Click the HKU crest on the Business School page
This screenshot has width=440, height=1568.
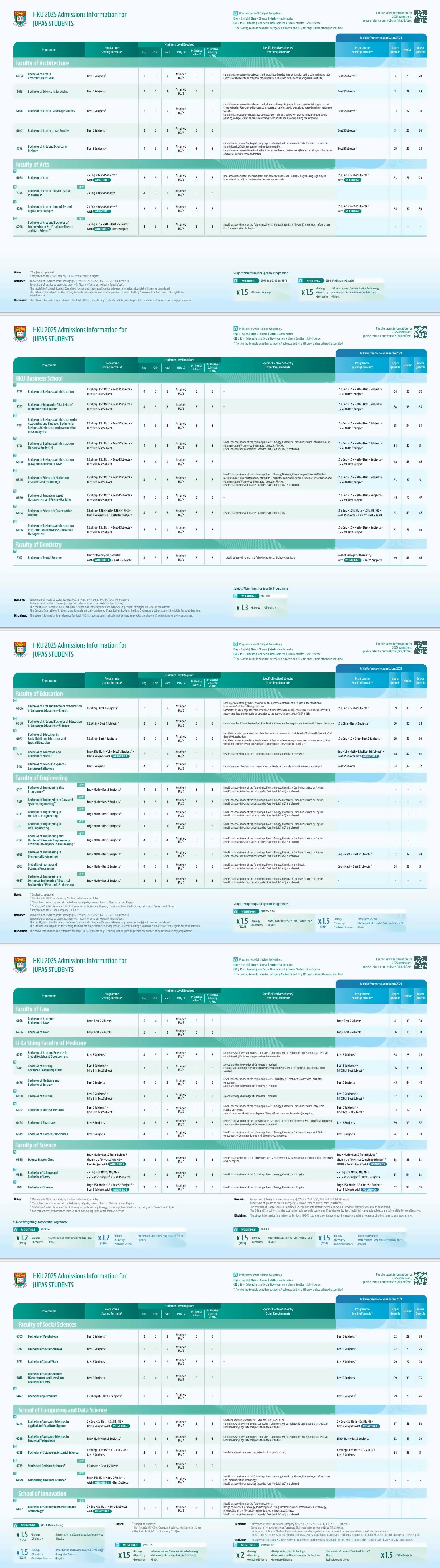coord(20,334)
